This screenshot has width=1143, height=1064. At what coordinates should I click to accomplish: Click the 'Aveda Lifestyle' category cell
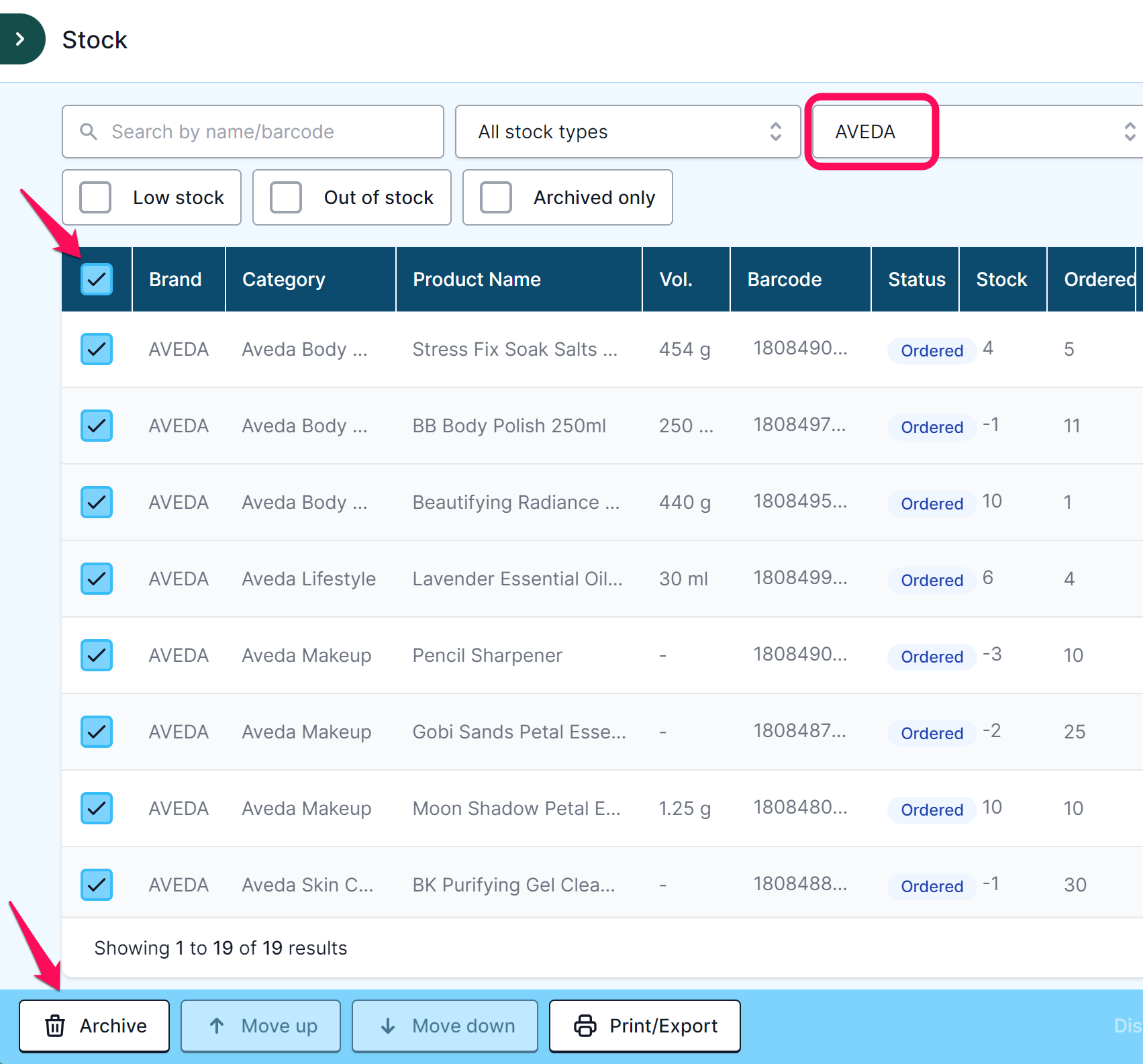click(x=309, y=579)
